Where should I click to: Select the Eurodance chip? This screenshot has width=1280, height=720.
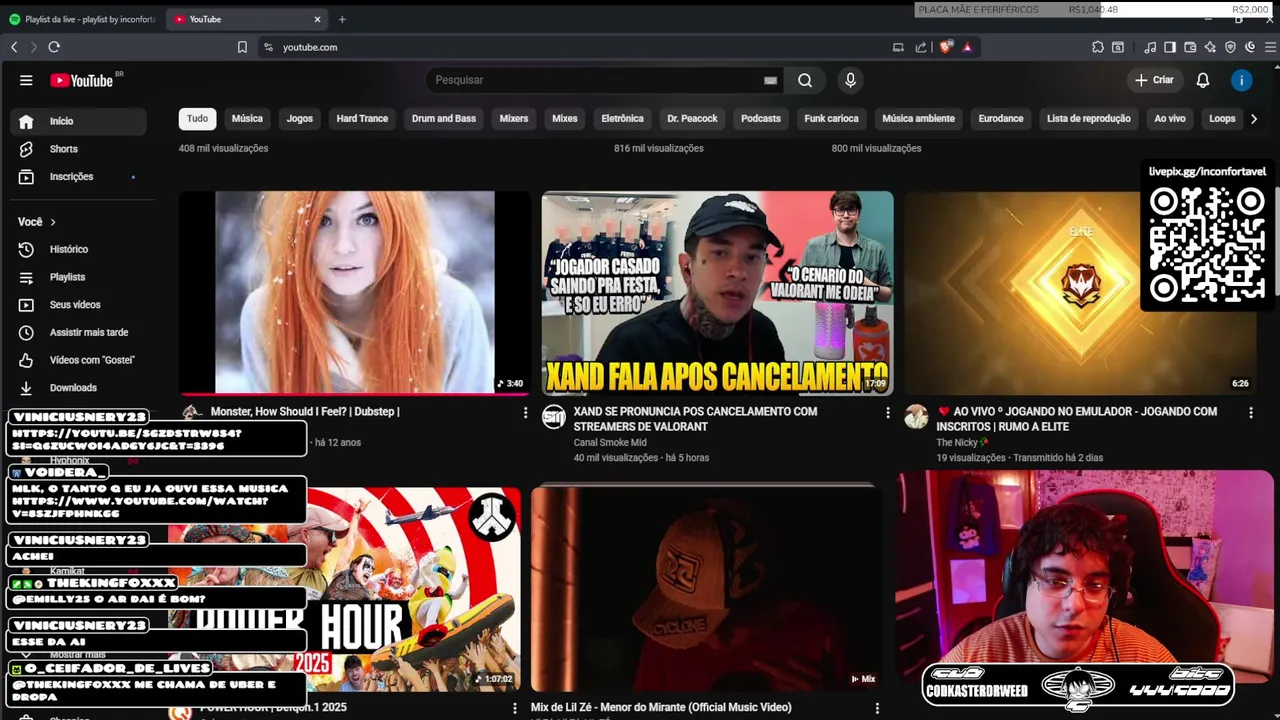click(1001, 118)
